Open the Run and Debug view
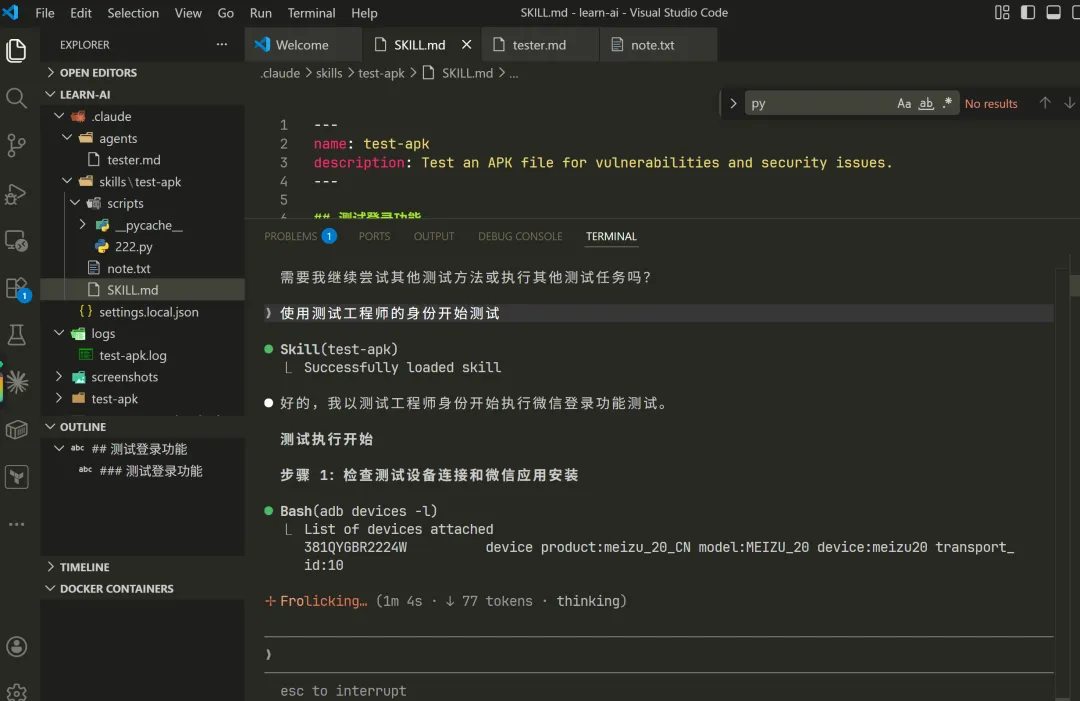The image size is (1080, 701). (x=16, y=194)
